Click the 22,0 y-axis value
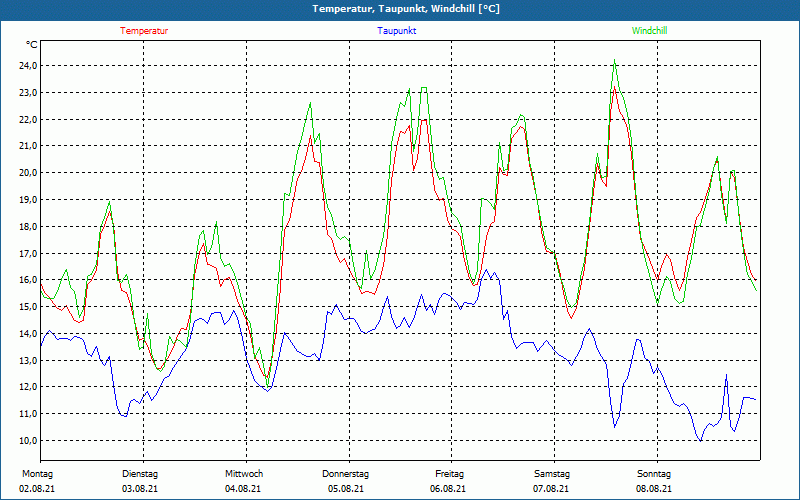Screen dimensions: 800x500 (x=28, y=119)
